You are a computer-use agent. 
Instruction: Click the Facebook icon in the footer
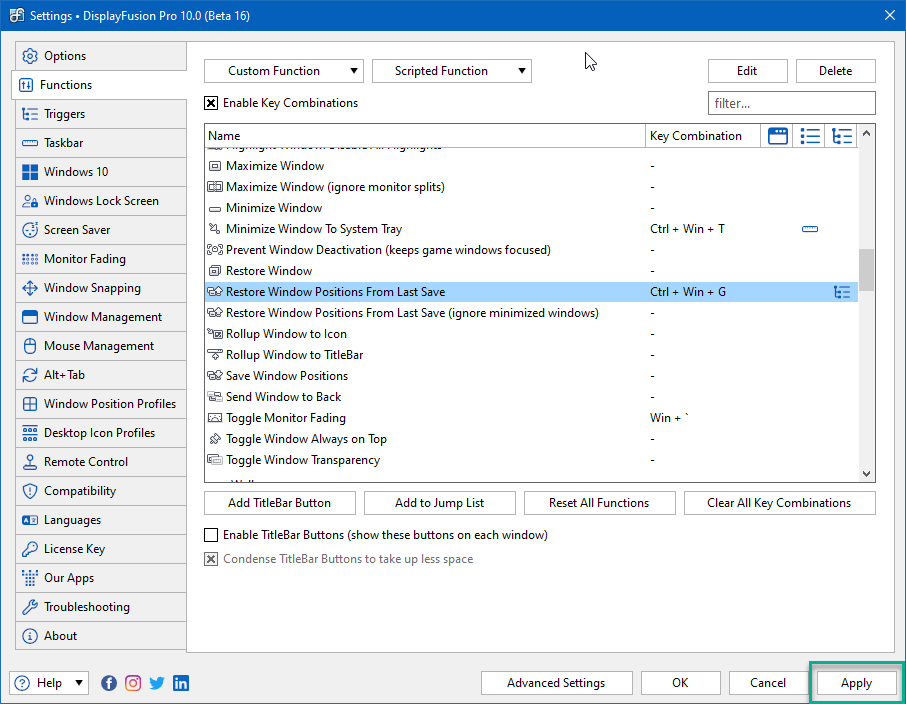coord(109,683)
